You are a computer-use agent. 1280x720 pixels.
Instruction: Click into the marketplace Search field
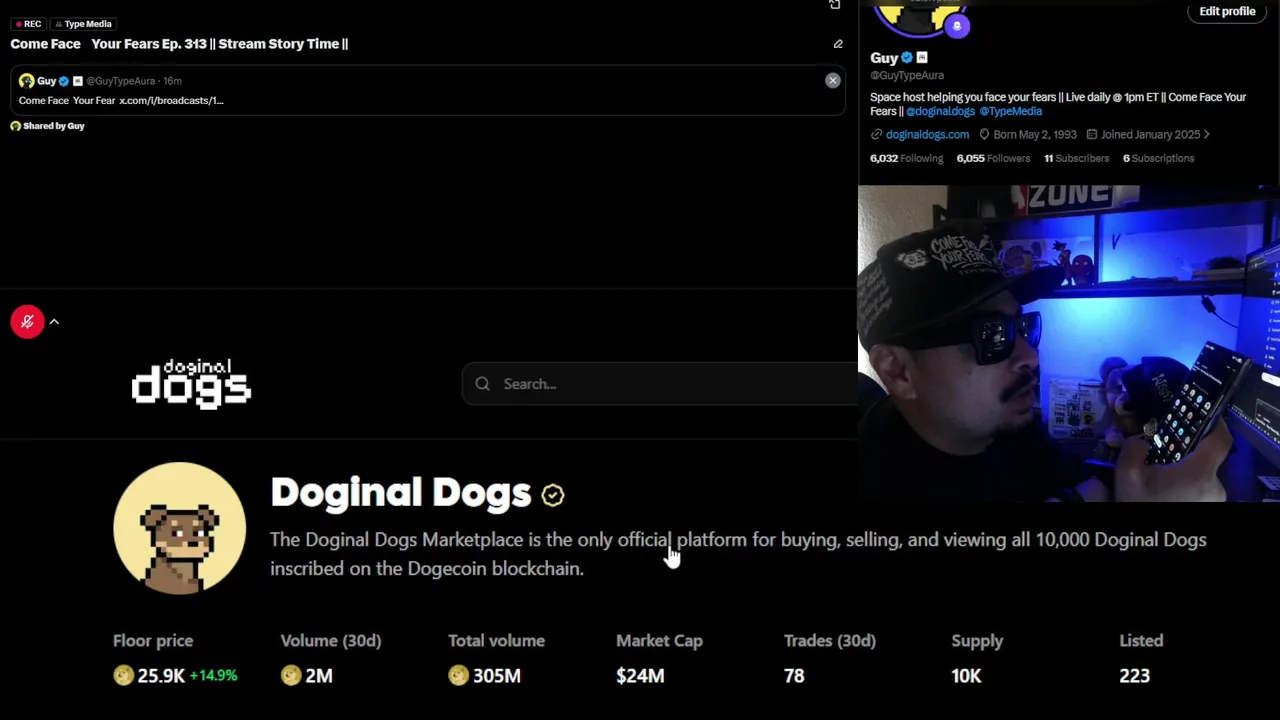point(660,384)
